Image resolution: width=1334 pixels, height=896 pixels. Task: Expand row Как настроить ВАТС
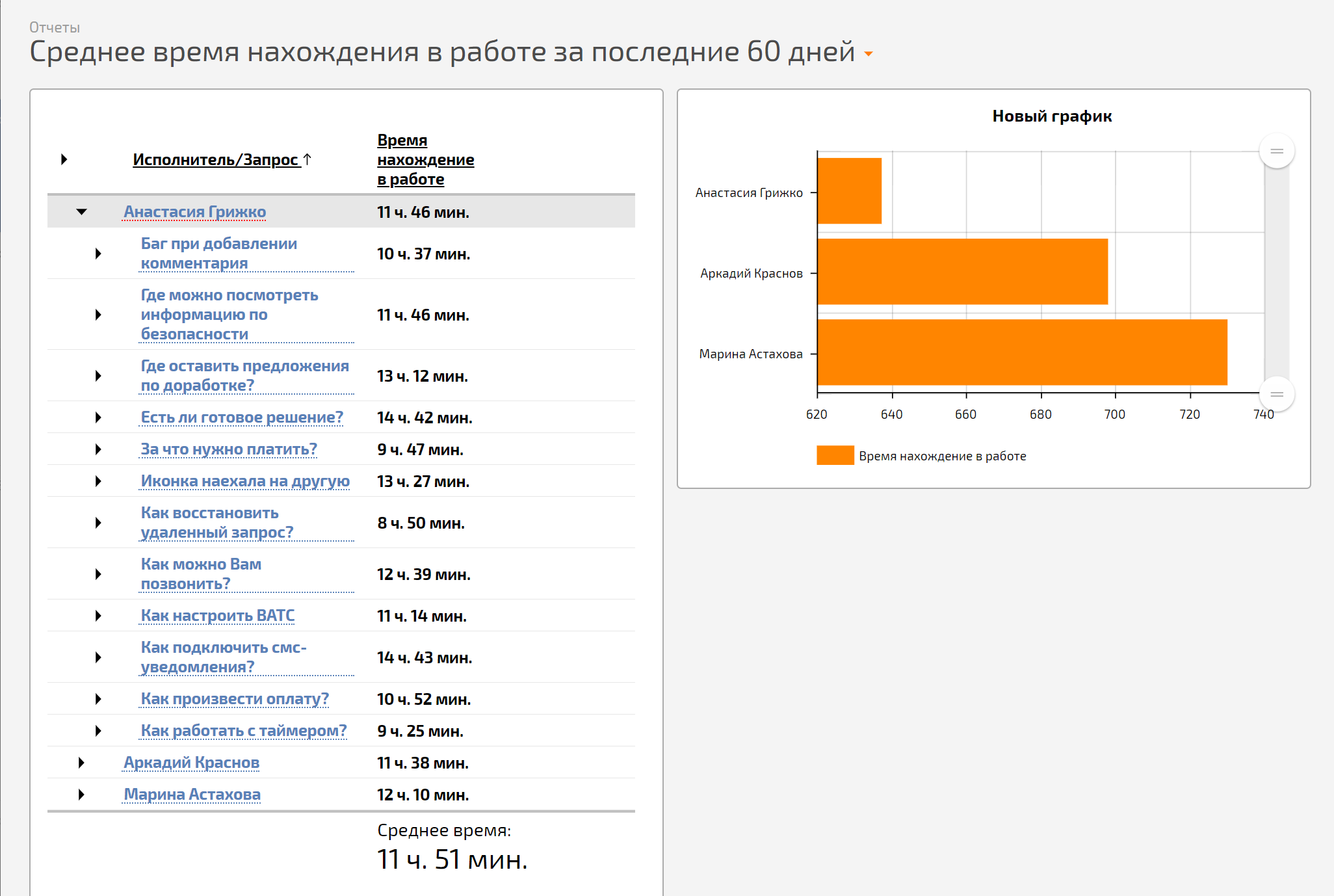coord(98,616)
